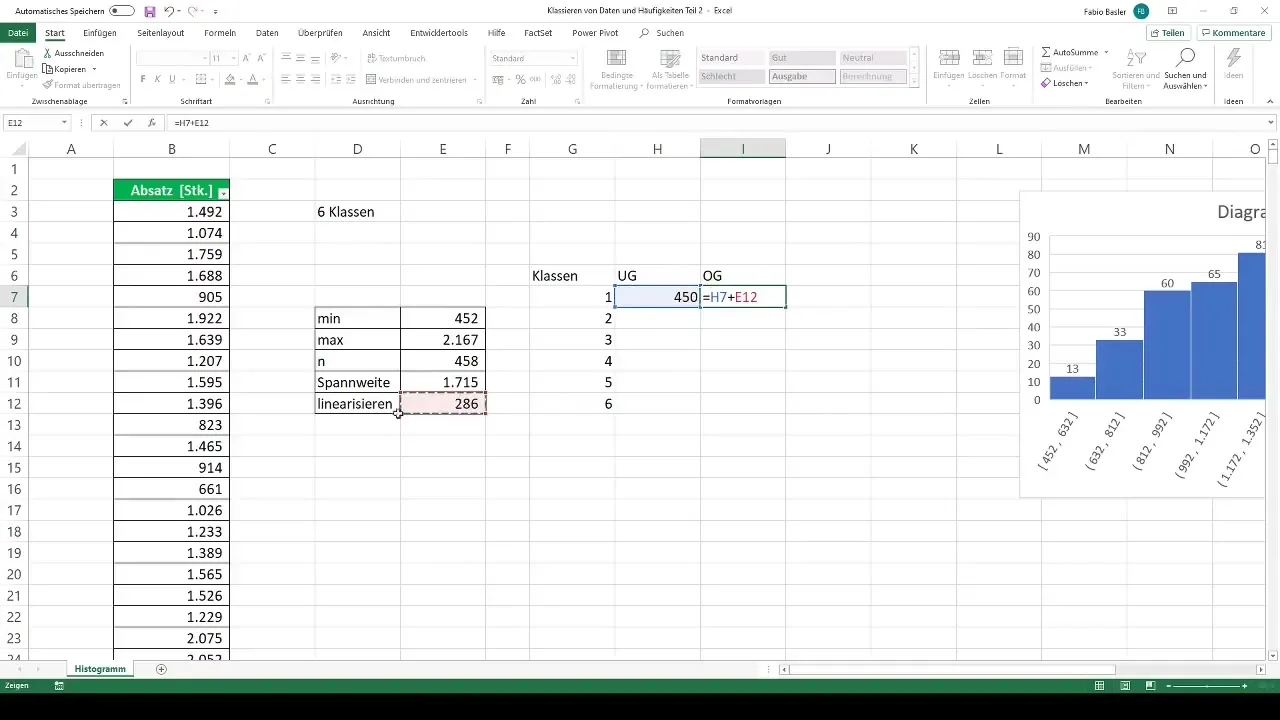Click the percent style icon
This screenshot has height=720, width=1280.
(521, 79)
